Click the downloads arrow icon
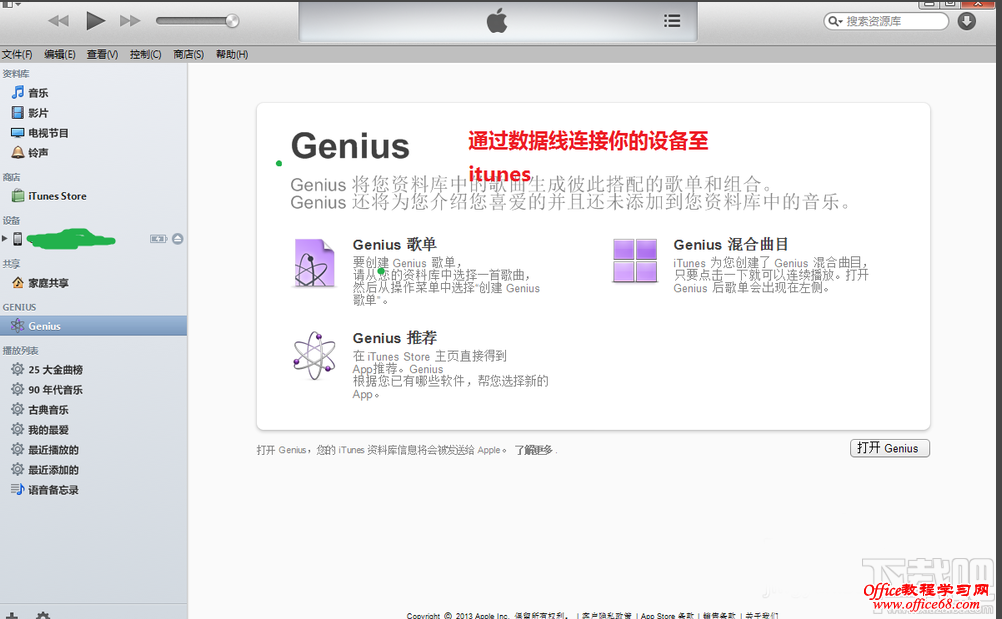Image resolution: width=1002 pixels, height=619 pixels. tap(966, 21)
